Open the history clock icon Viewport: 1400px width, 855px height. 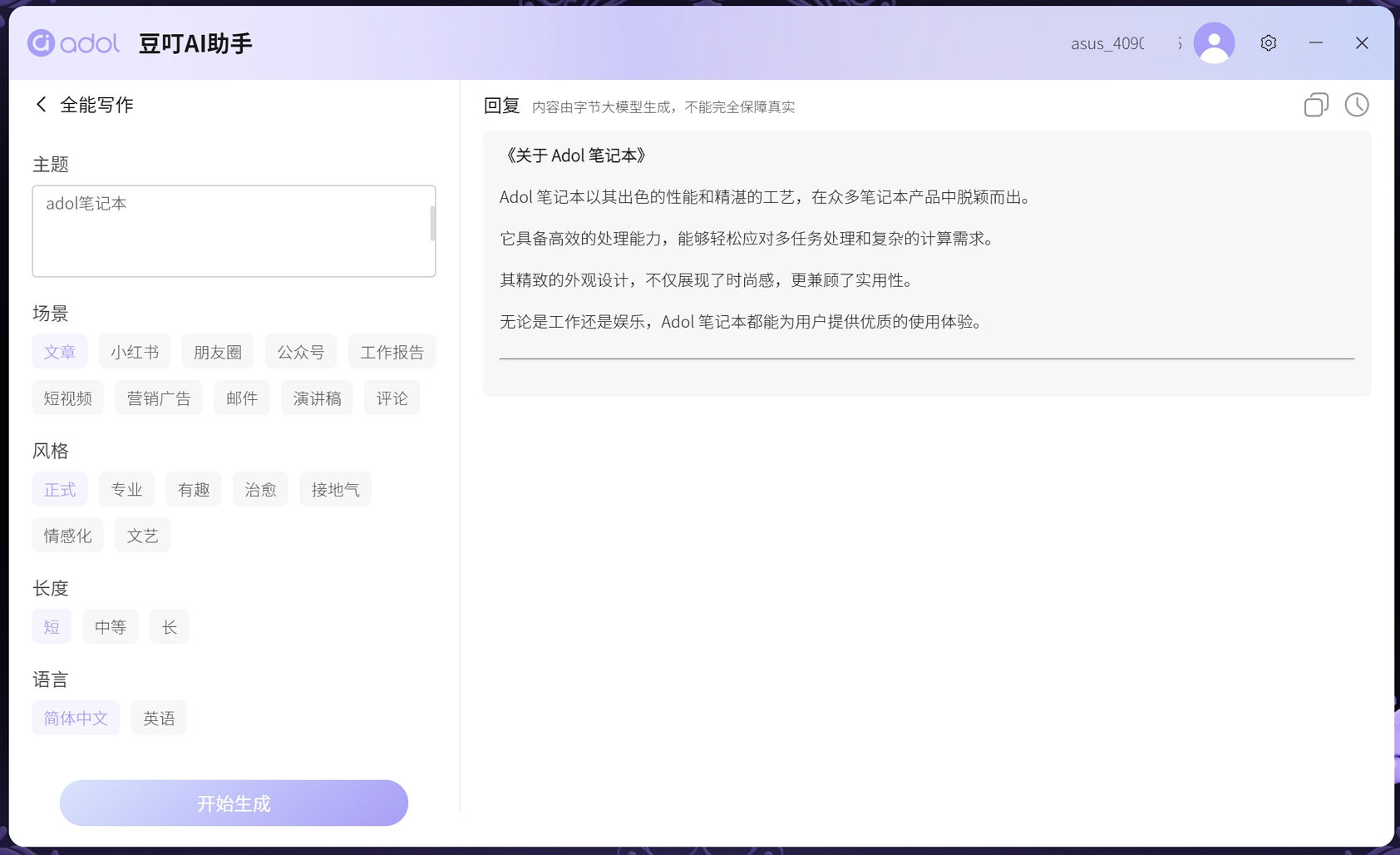point(1357,105)
